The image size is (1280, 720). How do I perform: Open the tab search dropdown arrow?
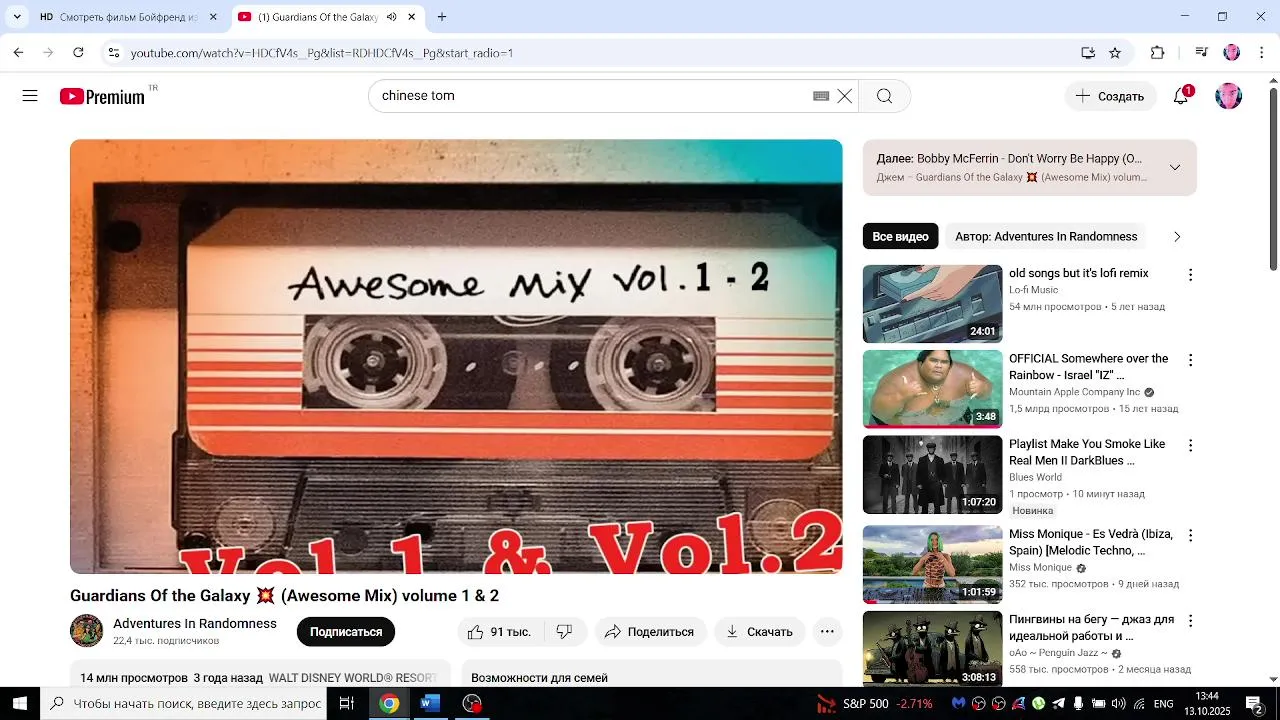coord(17,17)
